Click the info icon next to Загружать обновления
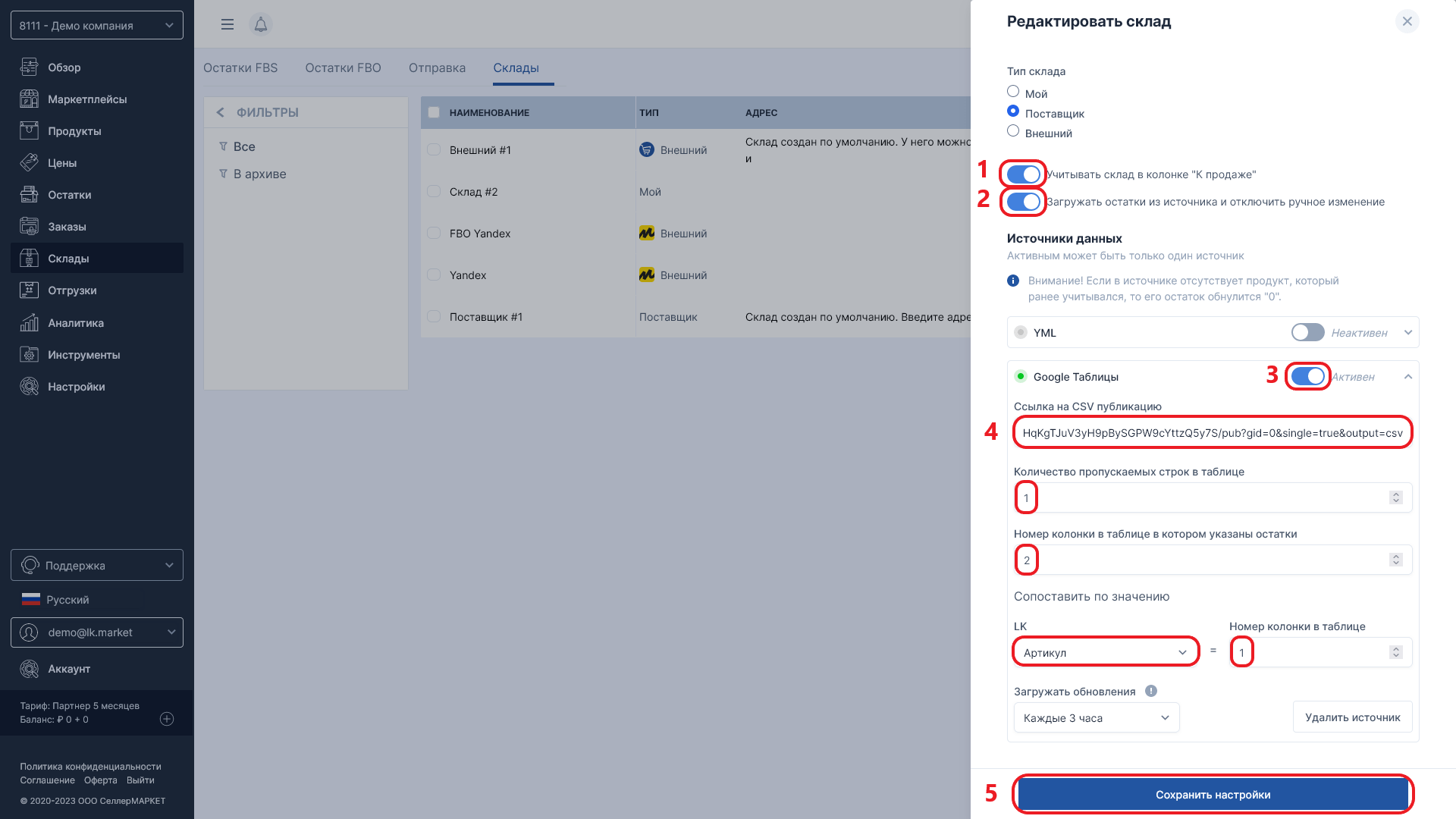This screenshot has height=819, width=1456. pos(1150,691)
